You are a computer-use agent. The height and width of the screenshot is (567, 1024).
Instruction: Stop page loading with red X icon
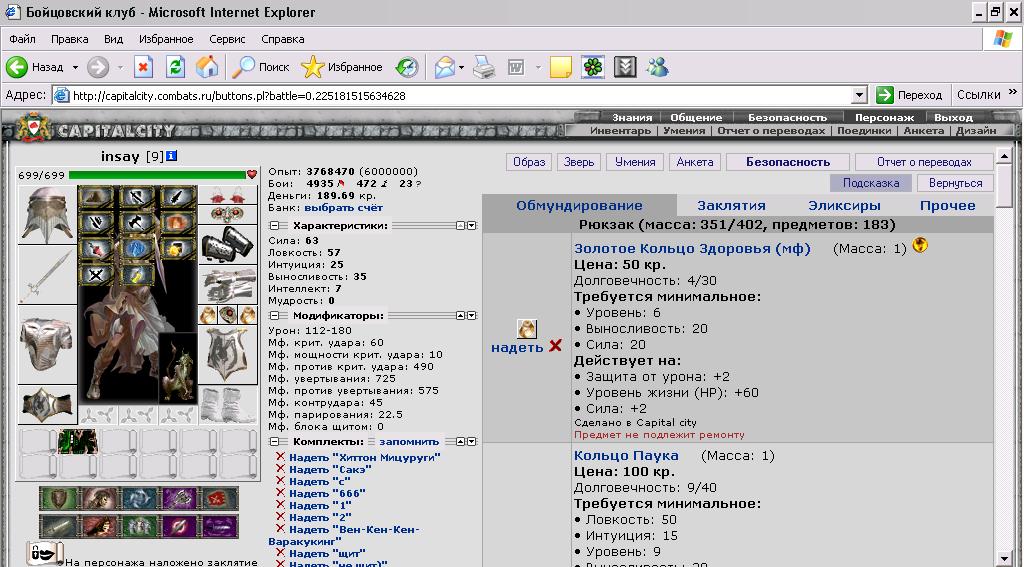click(144, 67)
